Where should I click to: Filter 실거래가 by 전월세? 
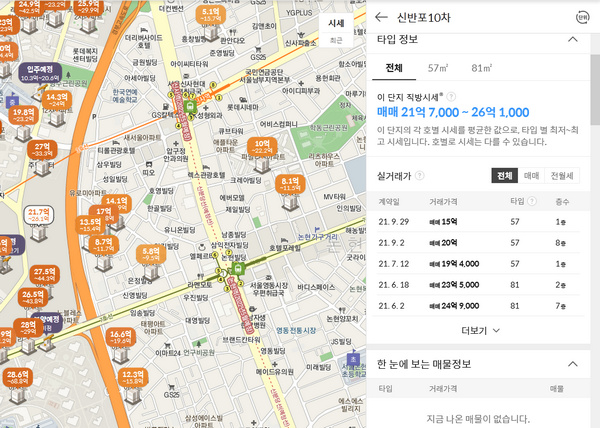[x=562, y=176]
